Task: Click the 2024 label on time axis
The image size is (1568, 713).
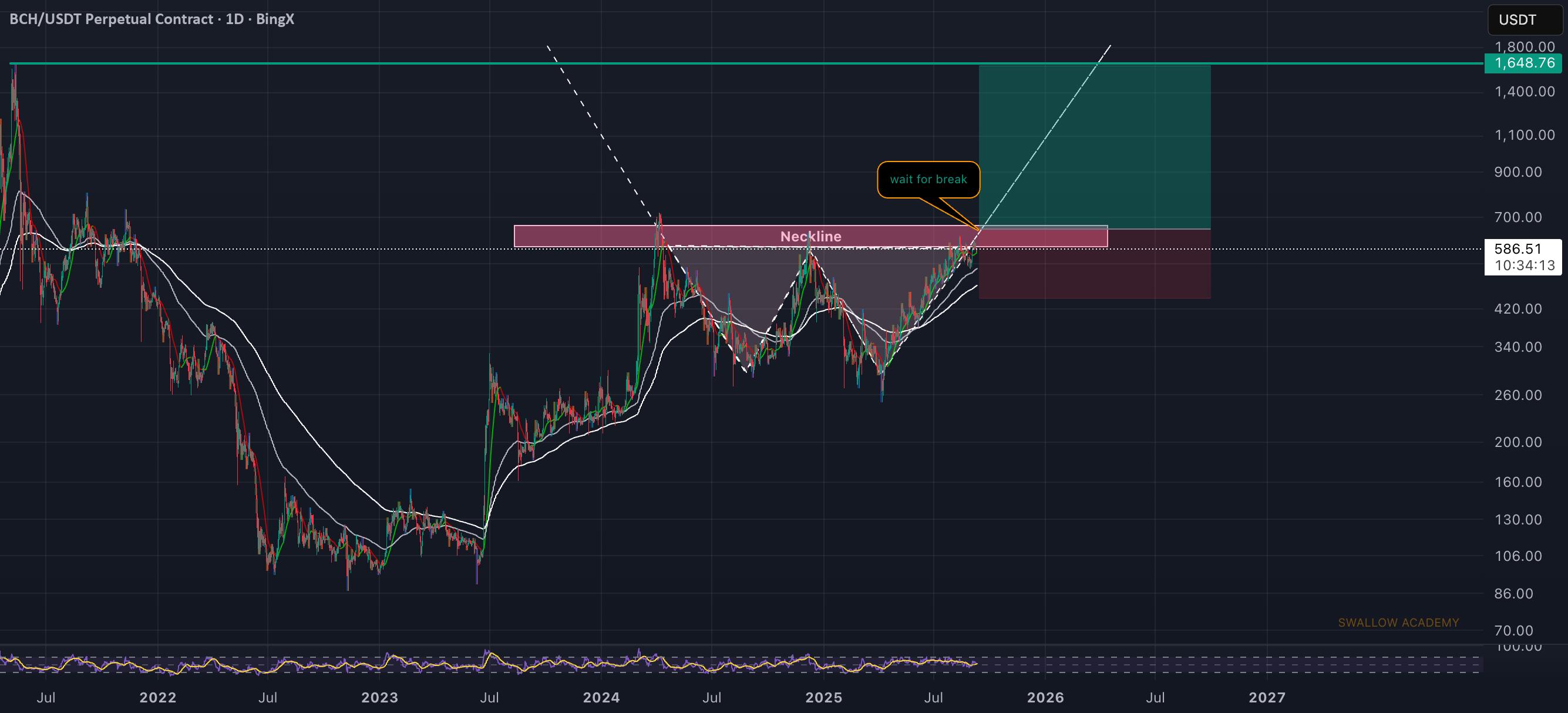Action: tap(601, 697)
